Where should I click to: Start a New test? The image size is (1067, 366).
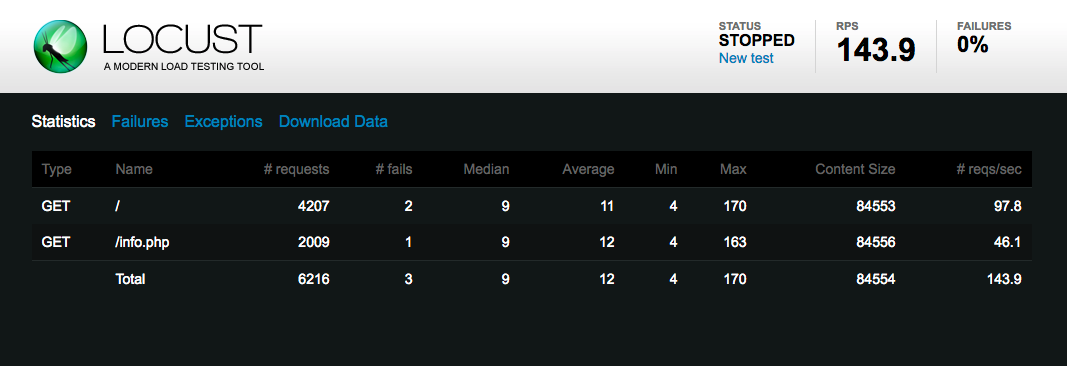746,58
